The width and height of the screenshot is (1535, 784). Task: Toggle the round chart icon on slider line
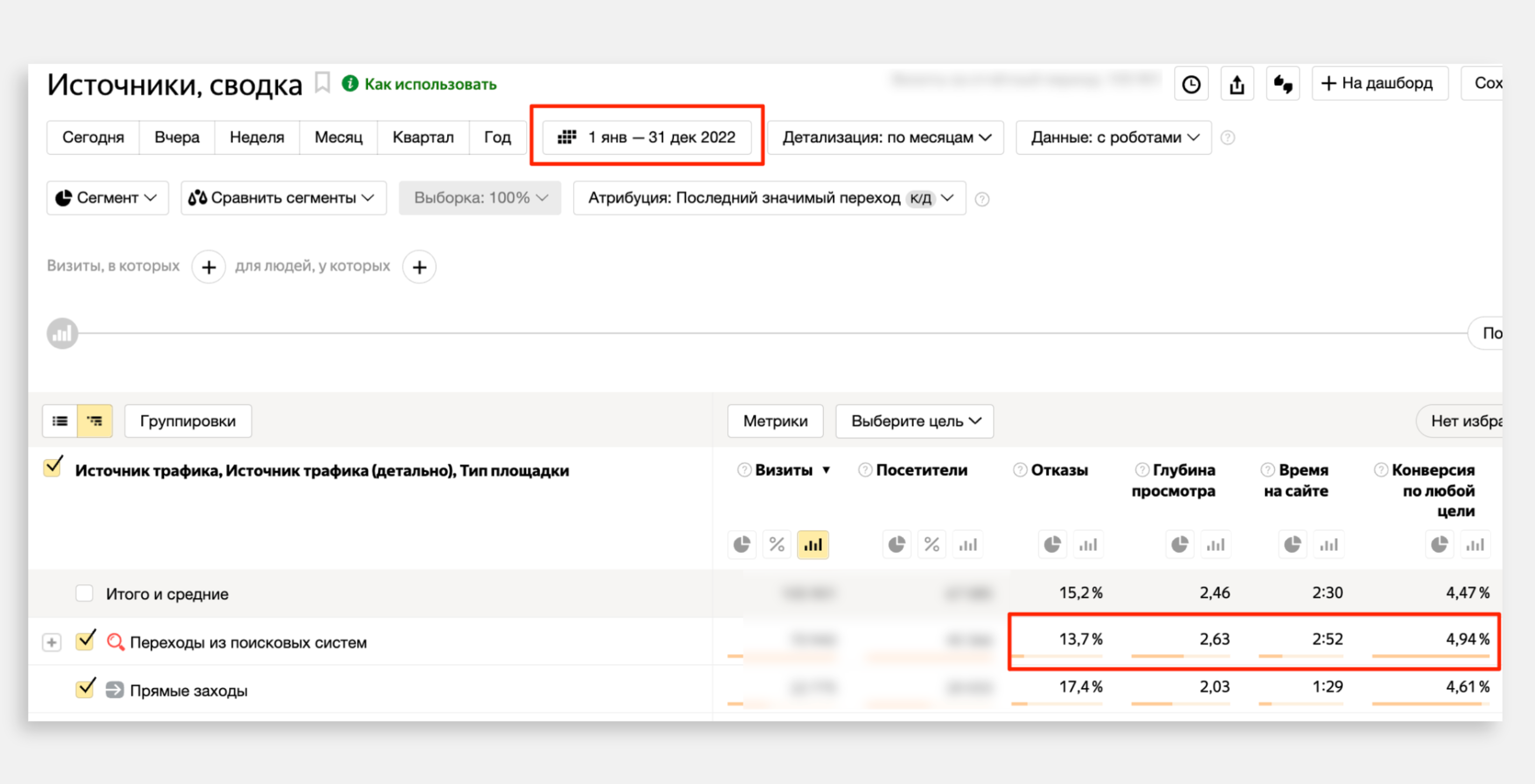[x=62, y=334]
